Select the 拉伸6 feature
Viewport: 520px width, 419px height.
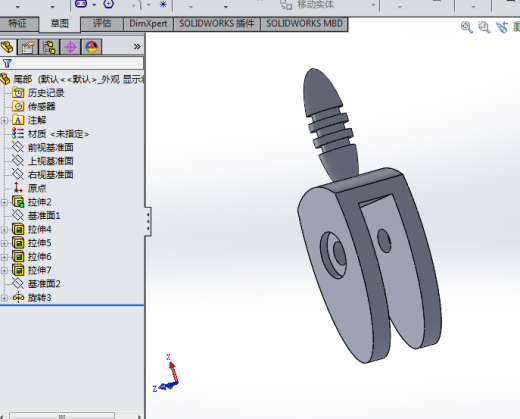(39, 257)
